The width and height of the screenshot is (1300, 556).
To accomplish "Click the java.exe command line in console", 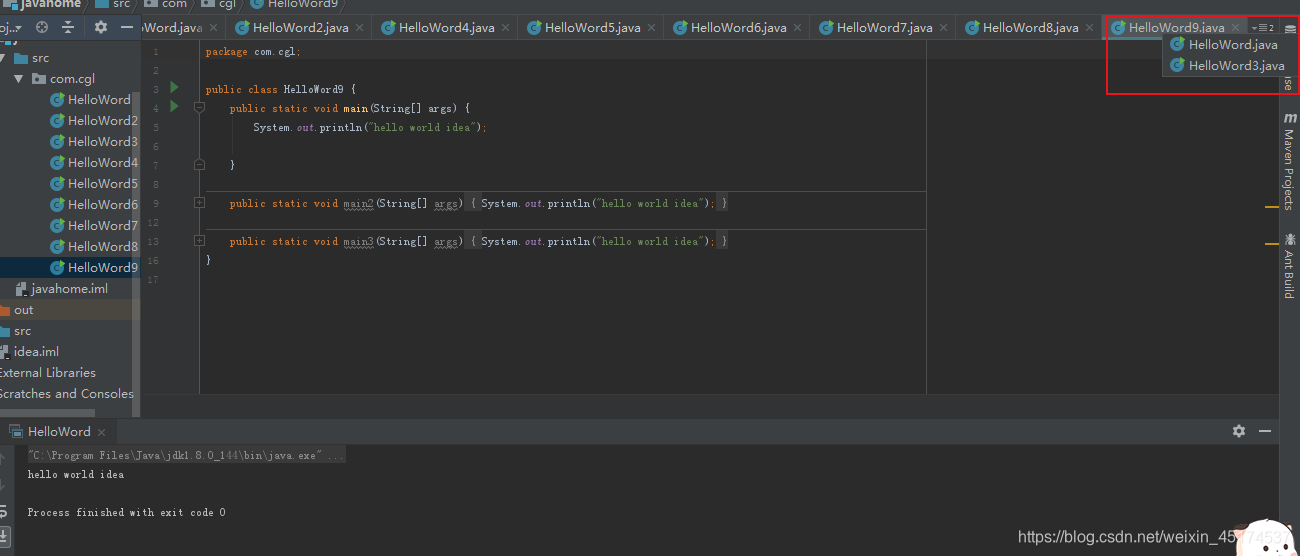I will click(x=186, y=455).
